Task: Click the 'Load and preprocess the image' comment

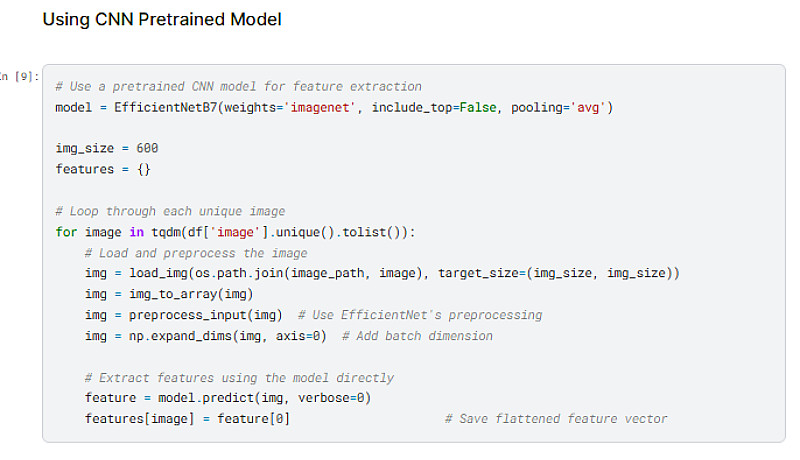Action: tap(196, 253)
